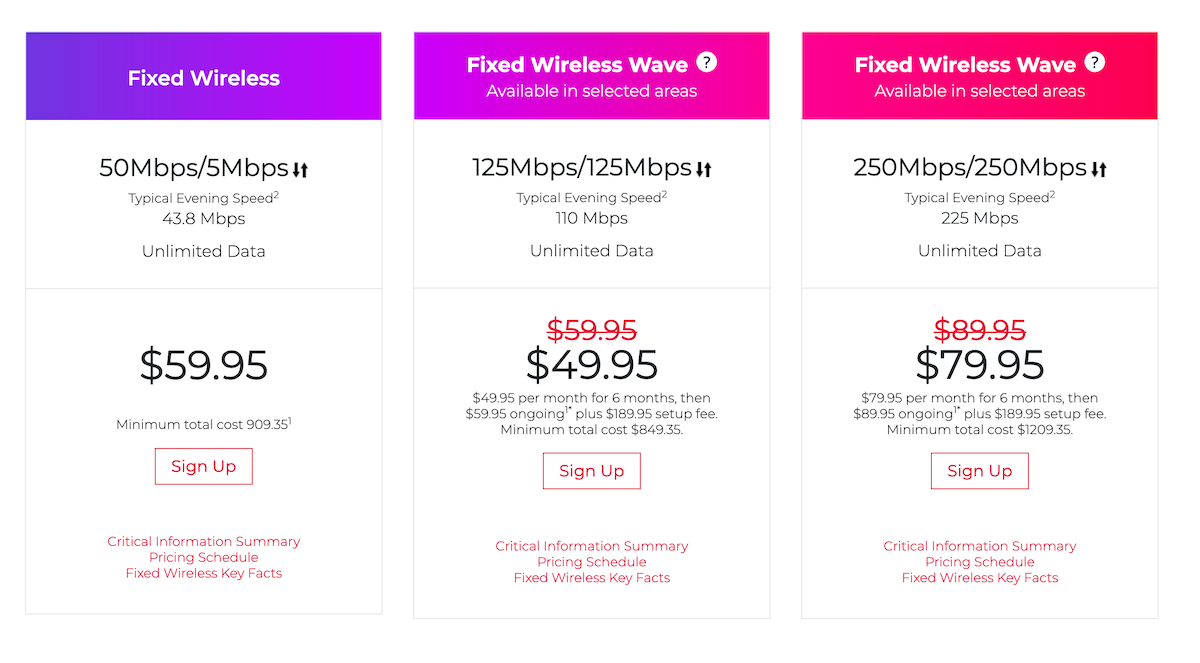
Task: Click the purple Fixed Wireless plan header
Action: point(203,78)
